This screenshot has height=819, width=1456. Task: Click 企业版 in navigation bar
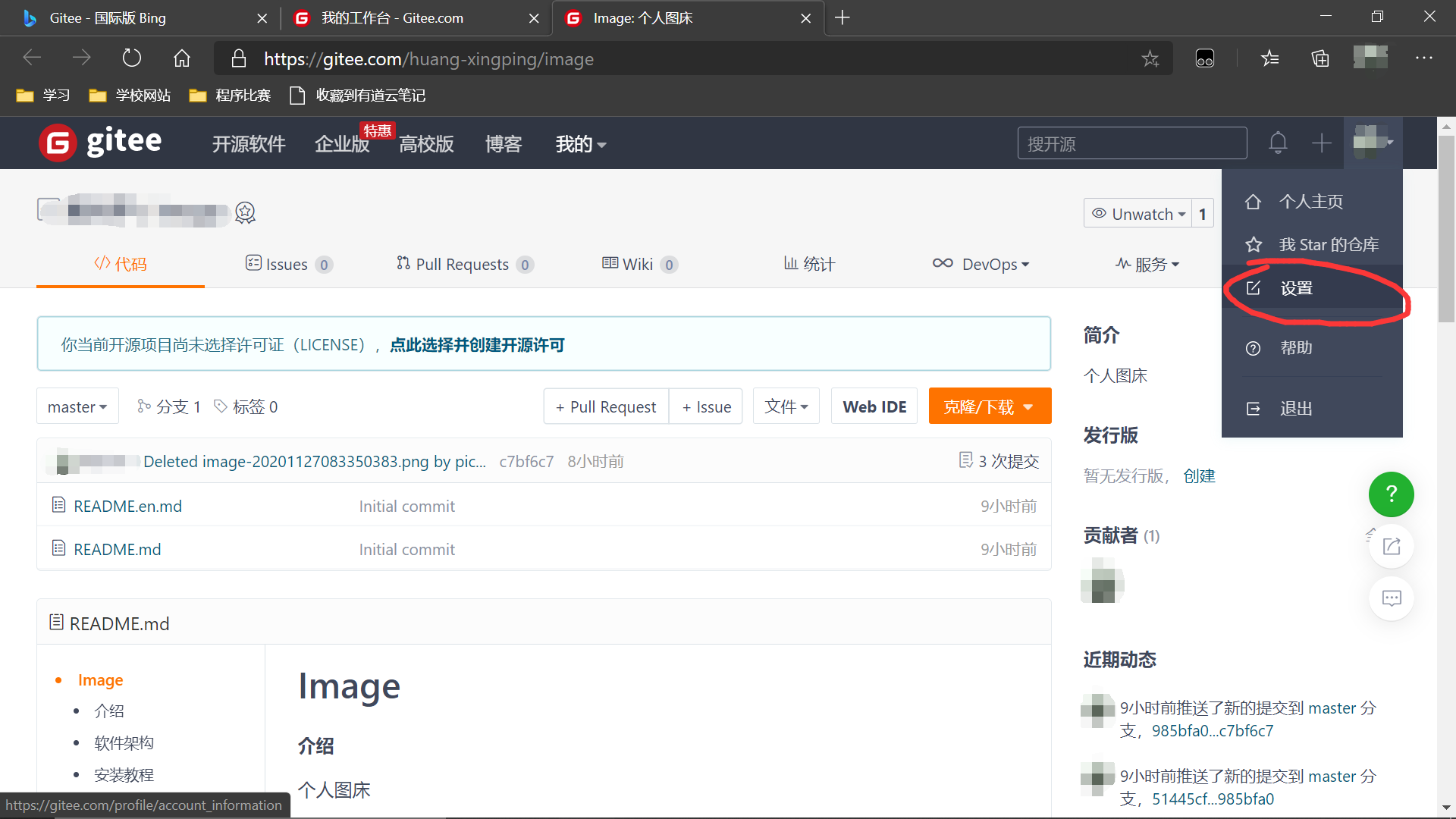[342, 144]
